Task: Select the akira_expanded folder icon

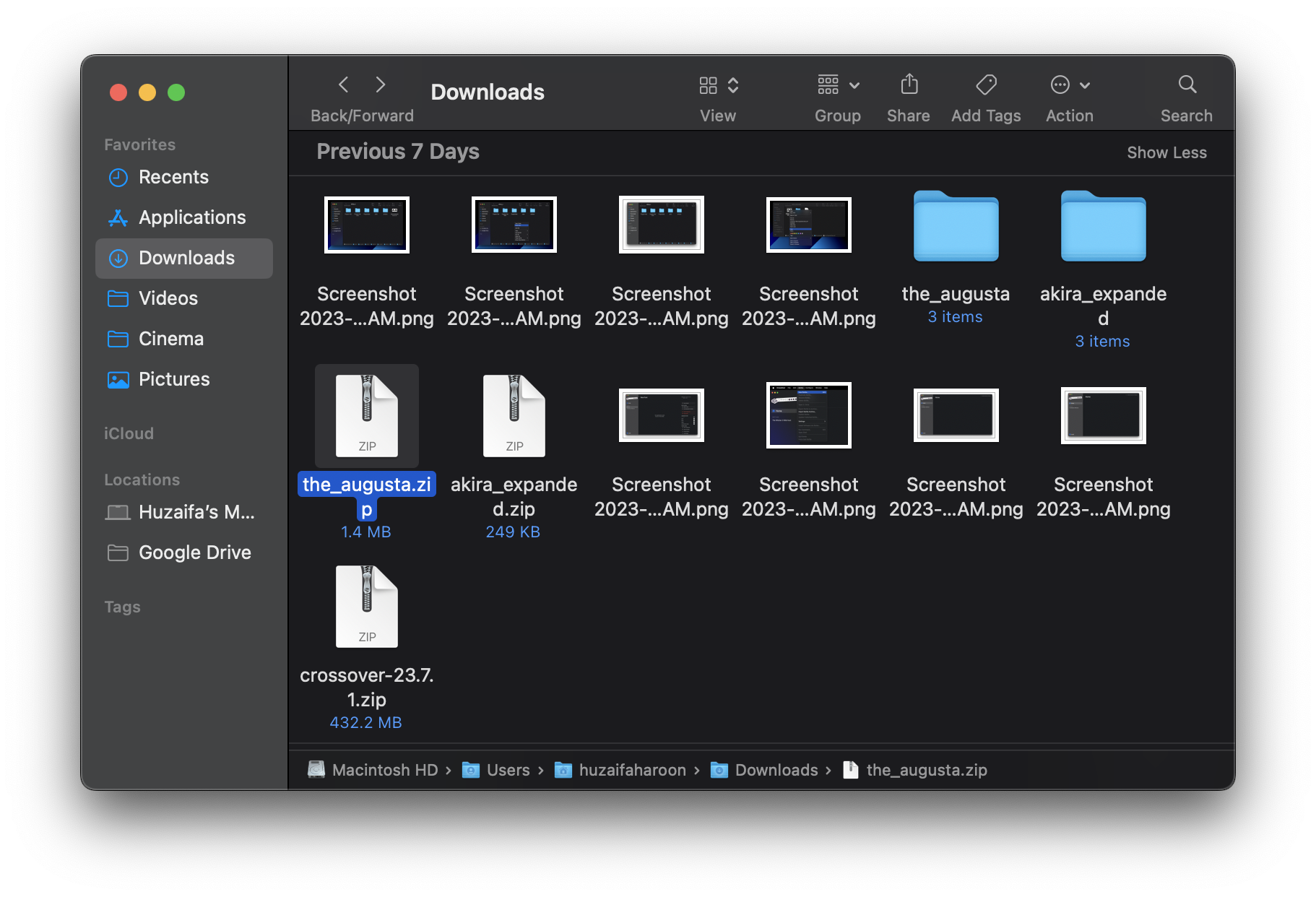Action: click(1103, 226)
